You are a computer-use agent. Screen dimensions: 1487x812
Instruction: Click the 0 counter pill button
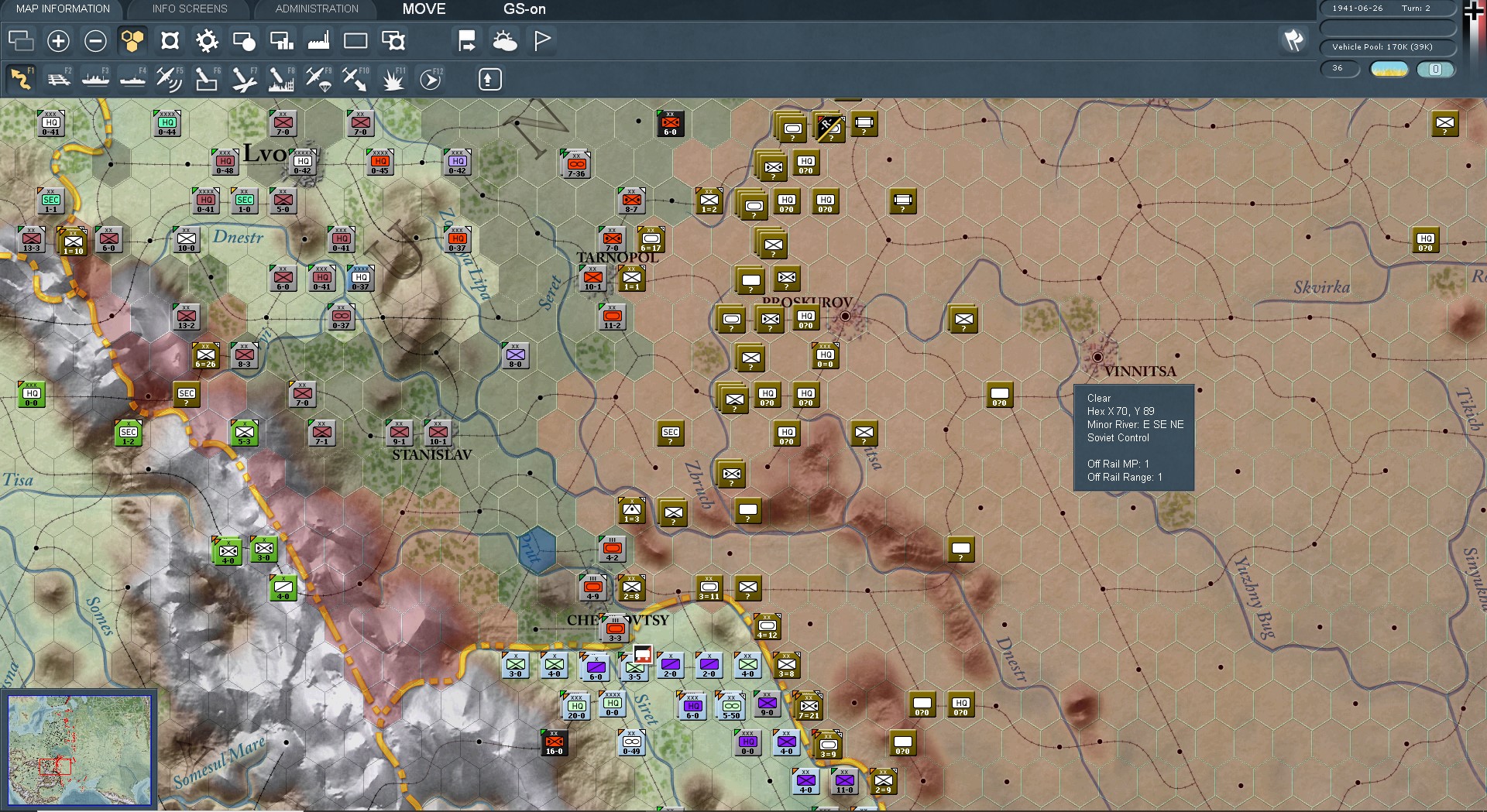(x=1435, y=69)
